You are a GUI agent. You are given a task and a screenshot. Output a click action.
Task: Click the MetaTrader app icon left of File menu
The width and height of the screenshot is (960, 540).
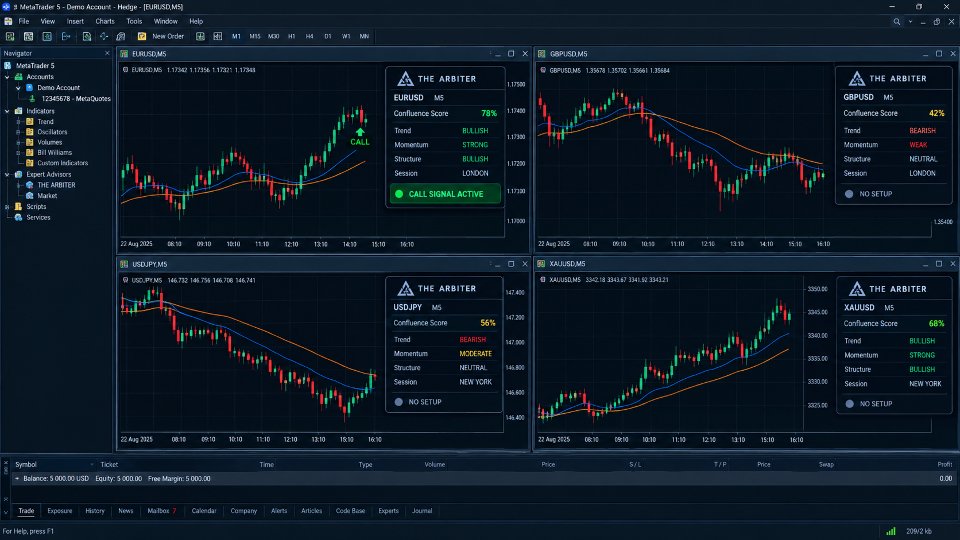(8, 21)
